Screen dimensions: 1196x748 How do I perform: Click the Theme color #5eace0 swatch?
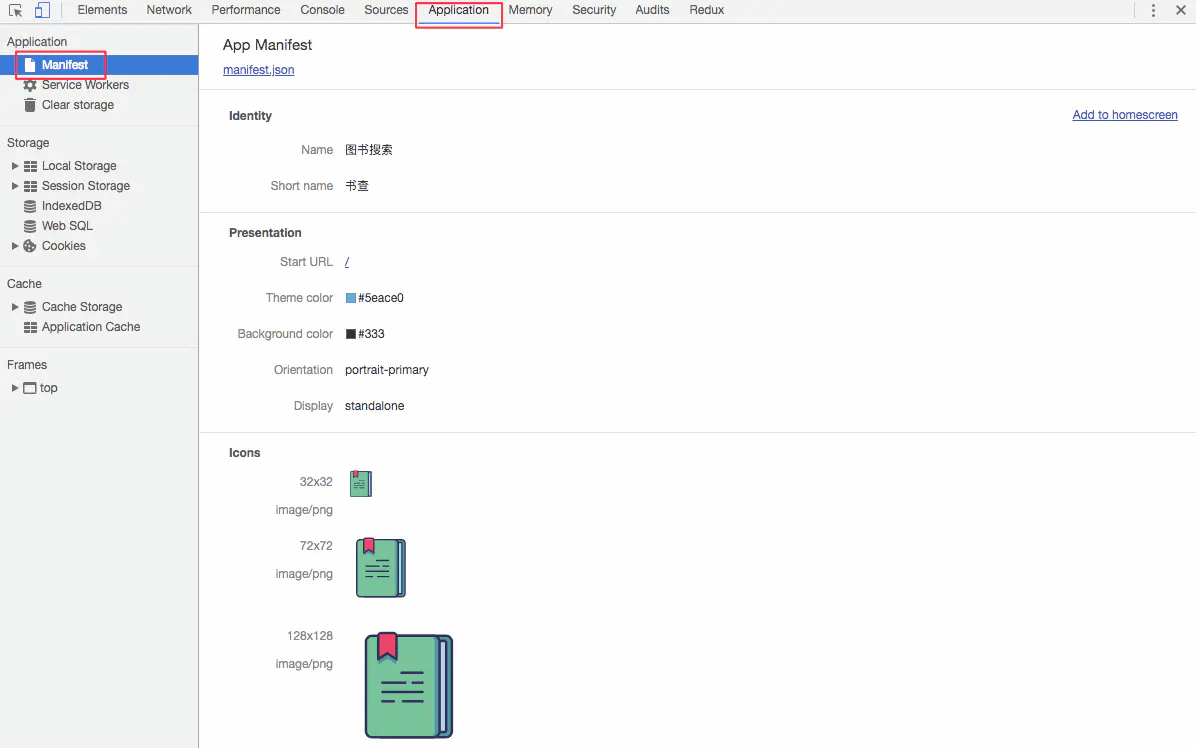tap(351, 298)
